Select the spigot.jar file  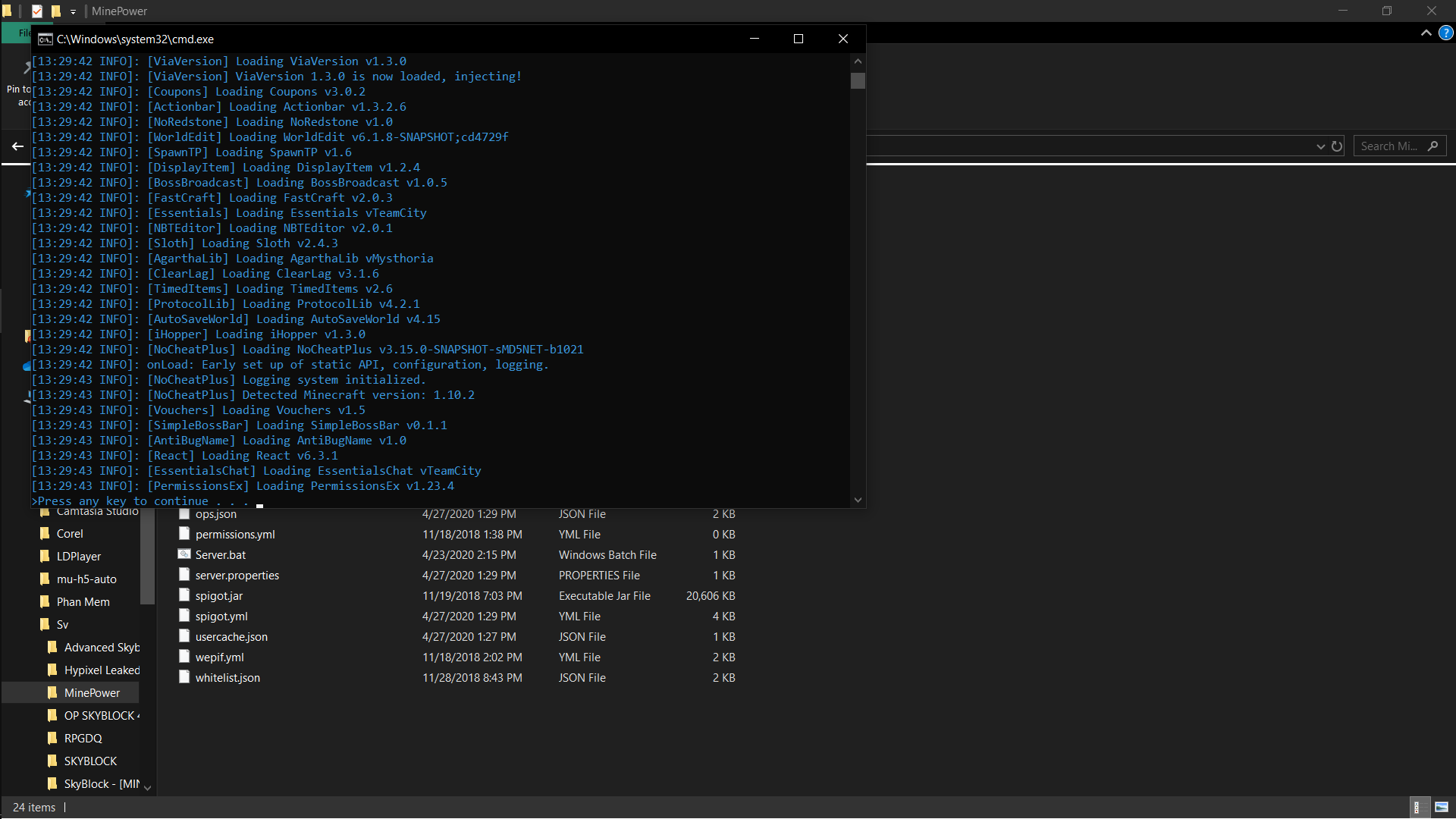click(x=218, y=596)
